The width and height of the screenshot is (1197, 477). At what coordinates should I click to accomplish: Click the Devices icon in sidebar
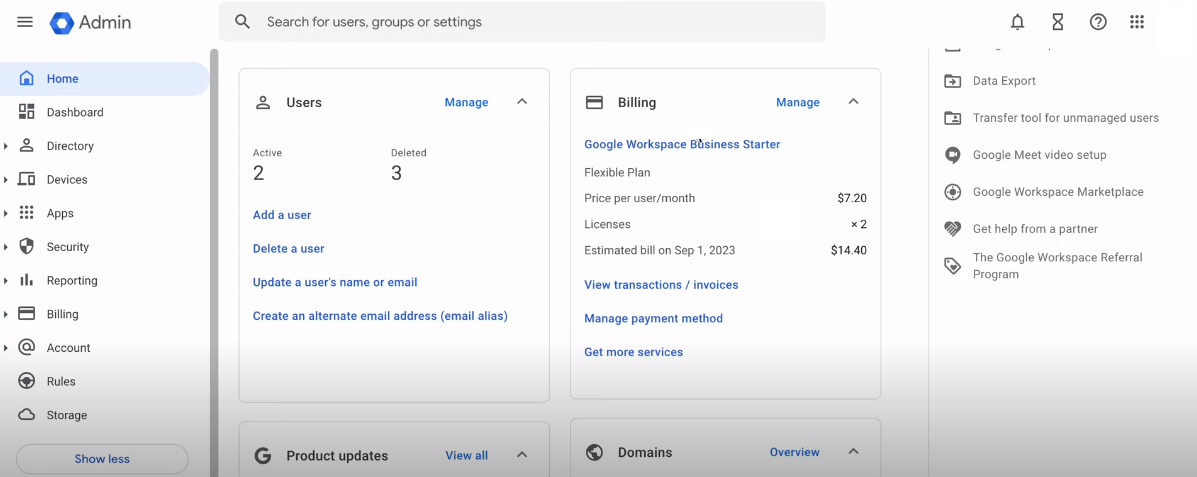click(x=27, y=179)
